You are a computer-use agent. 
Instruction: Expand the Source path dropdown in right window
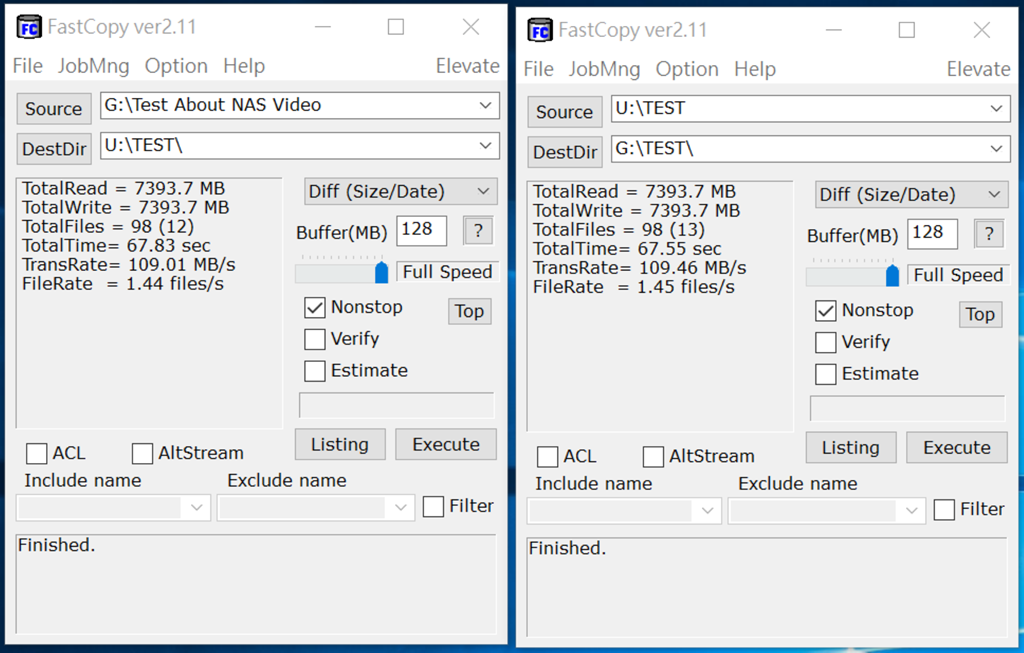(996, 108)
